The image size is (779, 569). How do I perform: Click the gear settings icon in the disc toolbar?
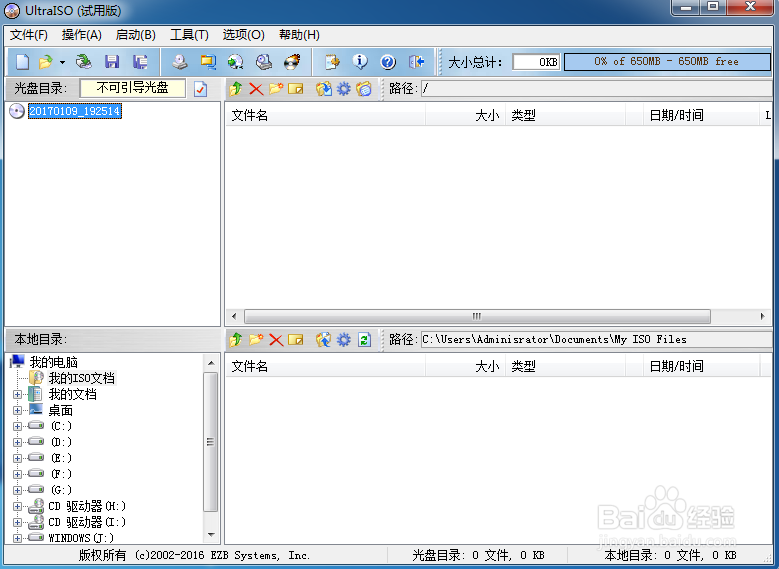(x=344, y=89)
